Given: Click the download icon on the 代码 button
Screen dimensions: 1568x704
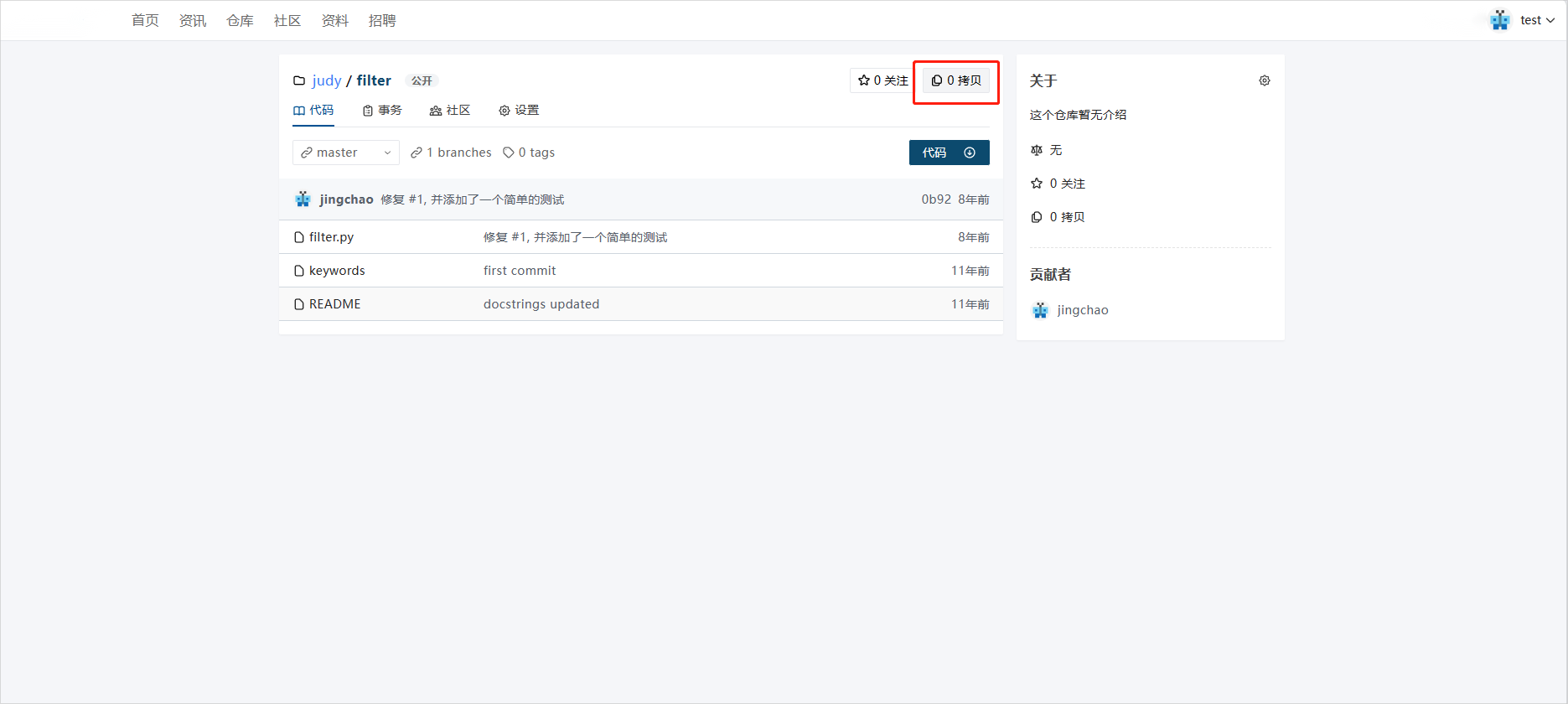Looking at the screenshot, I should tap(970, 153).
